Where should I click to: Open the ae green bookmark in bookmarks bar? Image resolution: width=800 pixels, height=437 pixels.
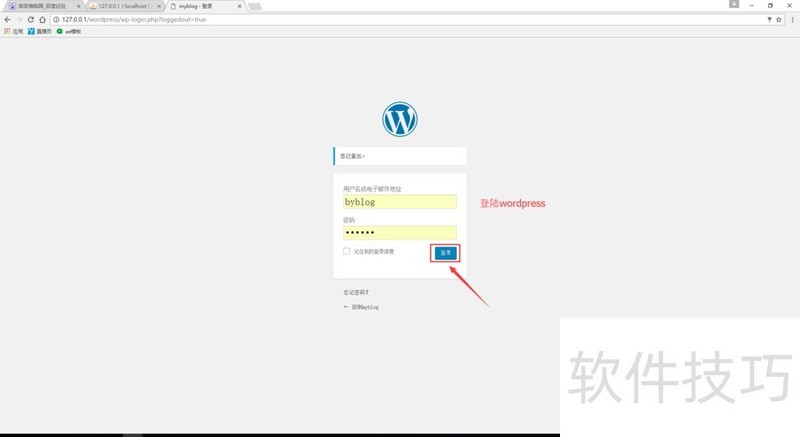click(x=68, y=31)
